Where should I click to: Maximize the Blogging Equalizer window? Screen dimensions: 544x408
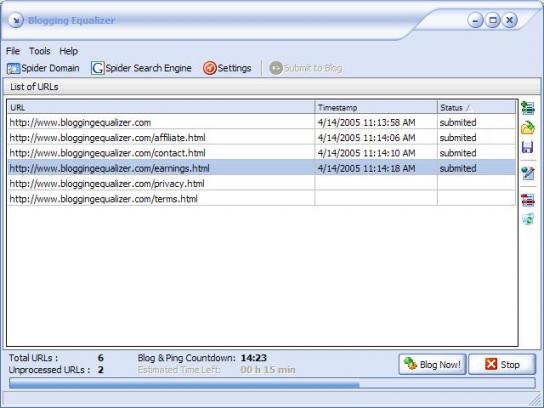tap(492, 20)
